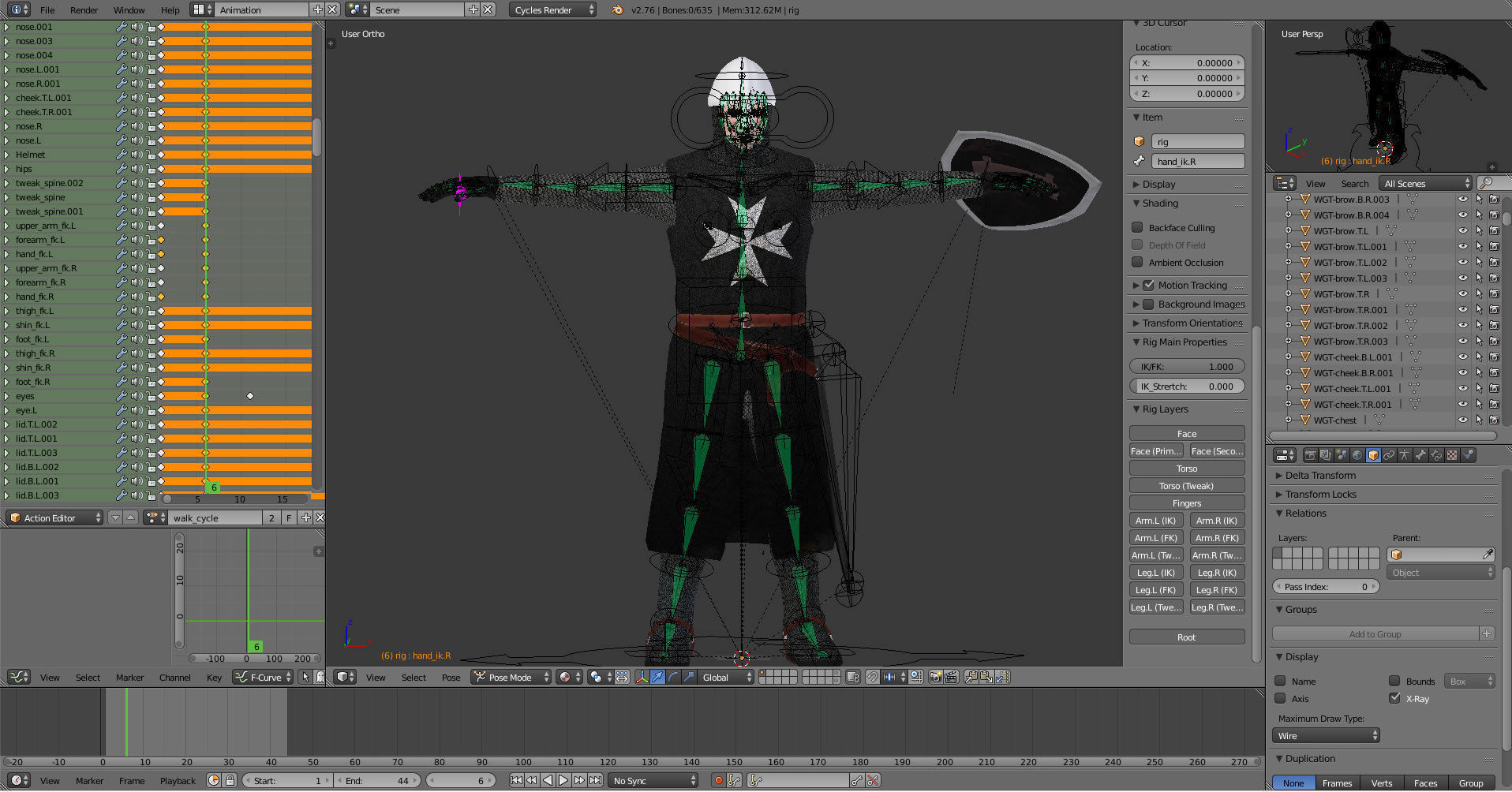1512x792 pixels.
Task: Open the Window menu
Action: point(129,10)
